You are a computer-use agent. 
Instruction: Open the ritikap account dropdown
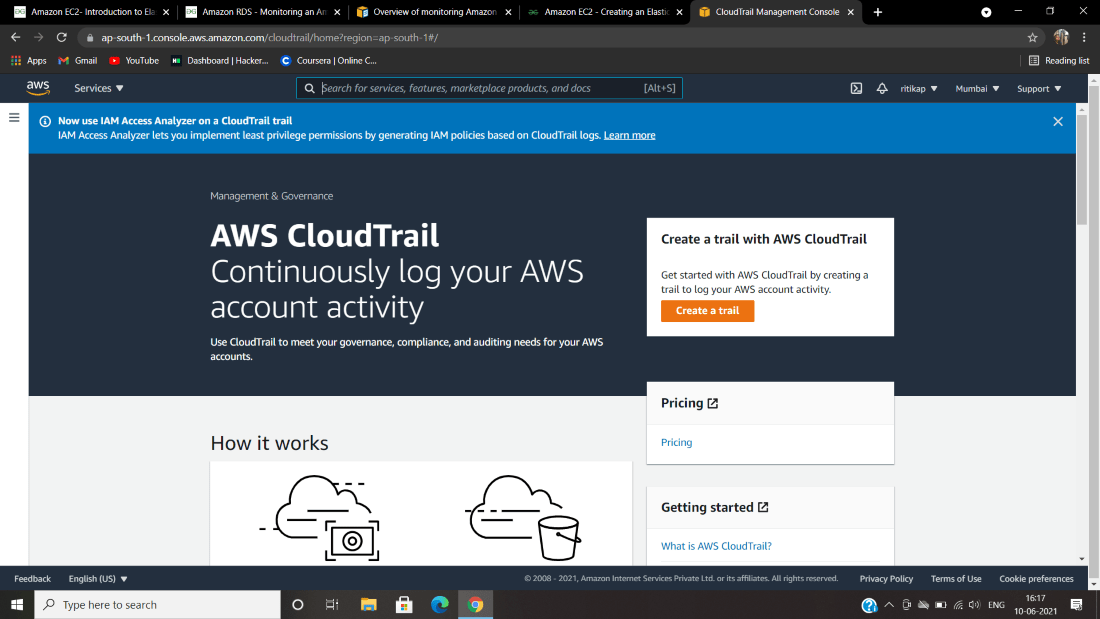click(918, 88)
